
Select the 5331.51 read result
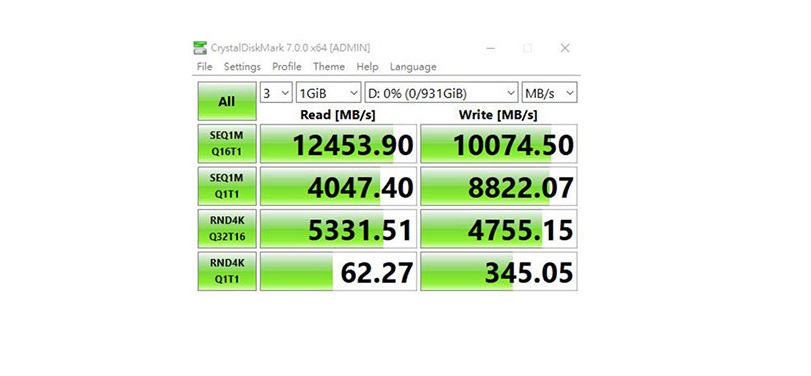pos(338,229)
